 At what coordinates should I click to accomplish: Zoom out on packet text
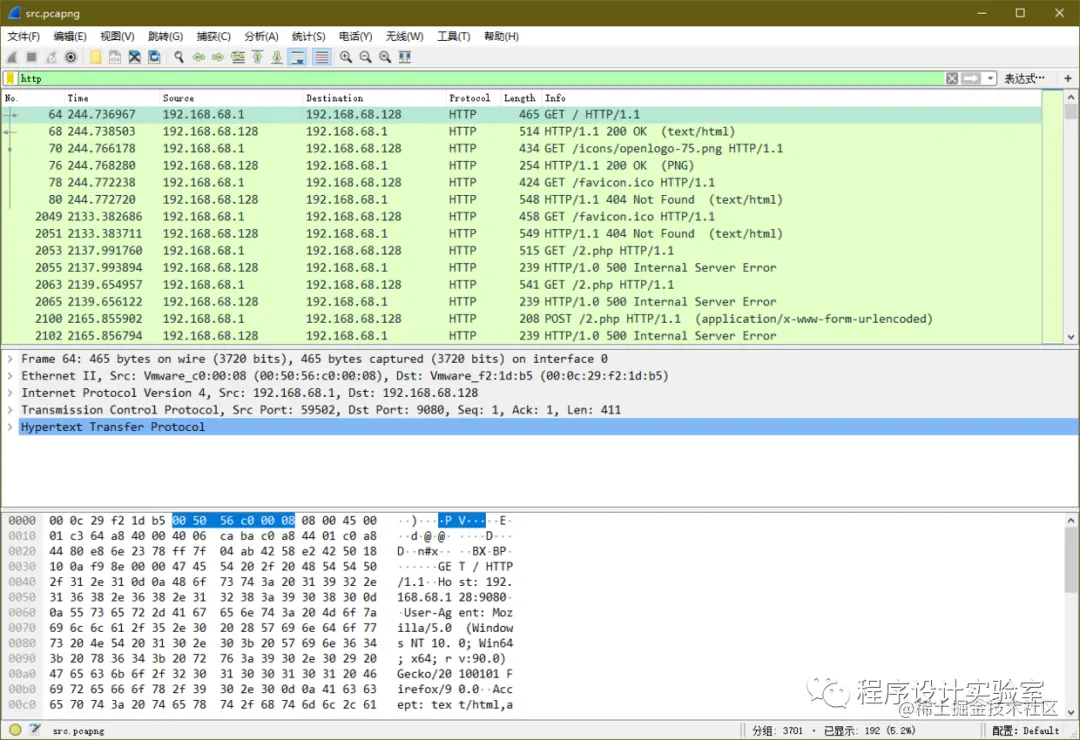pos(365,57)
